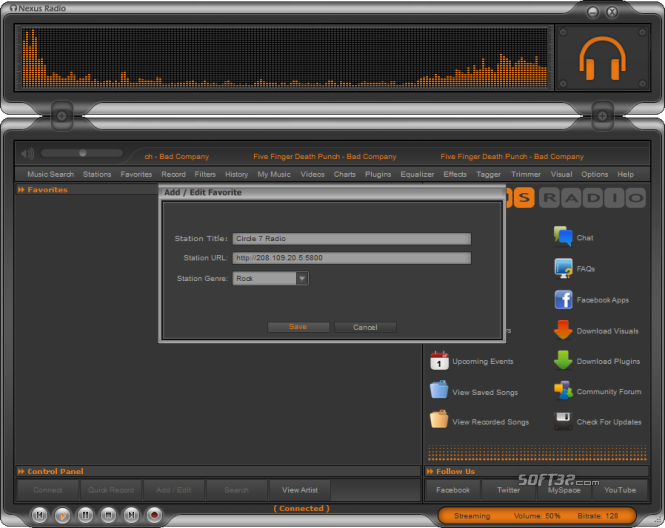This screenshot has width=665, height=528.
Task: Click the View Saved Songs label
Action: pos(485,392)
